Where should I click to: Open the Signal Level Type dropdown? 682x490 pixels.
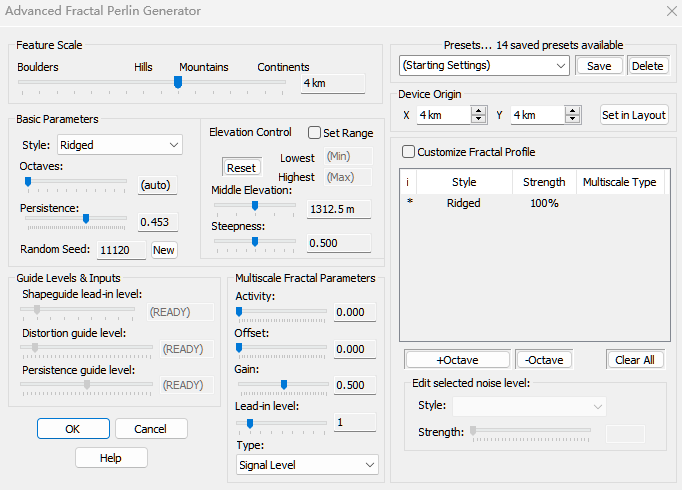[x=308, y=464]
